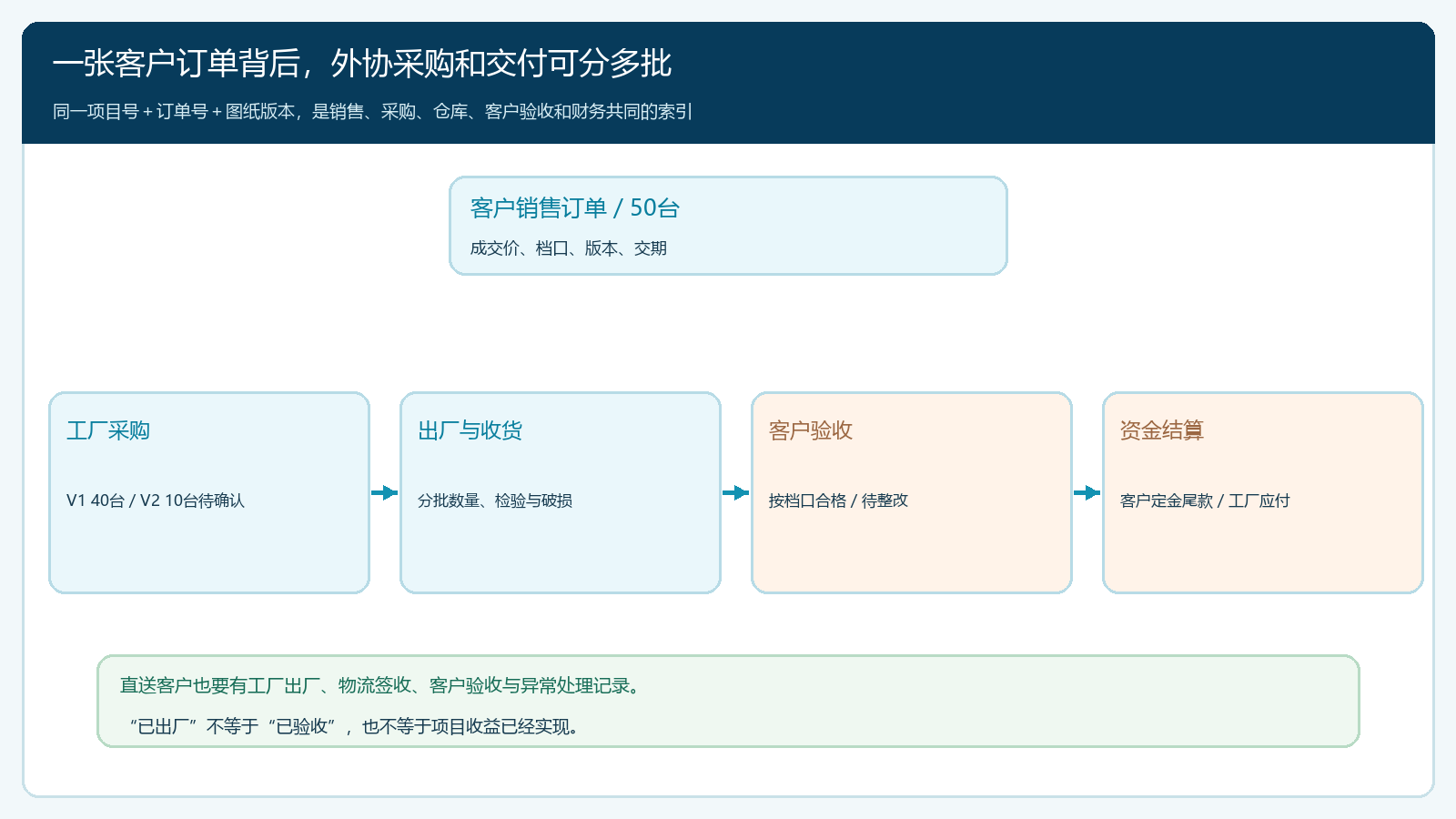Click the note line “已出厂”不等于“已验收”
Image resolution: width=1456 pixels, height=819 pixels.
pyautogui.click(x=355, y=726)
